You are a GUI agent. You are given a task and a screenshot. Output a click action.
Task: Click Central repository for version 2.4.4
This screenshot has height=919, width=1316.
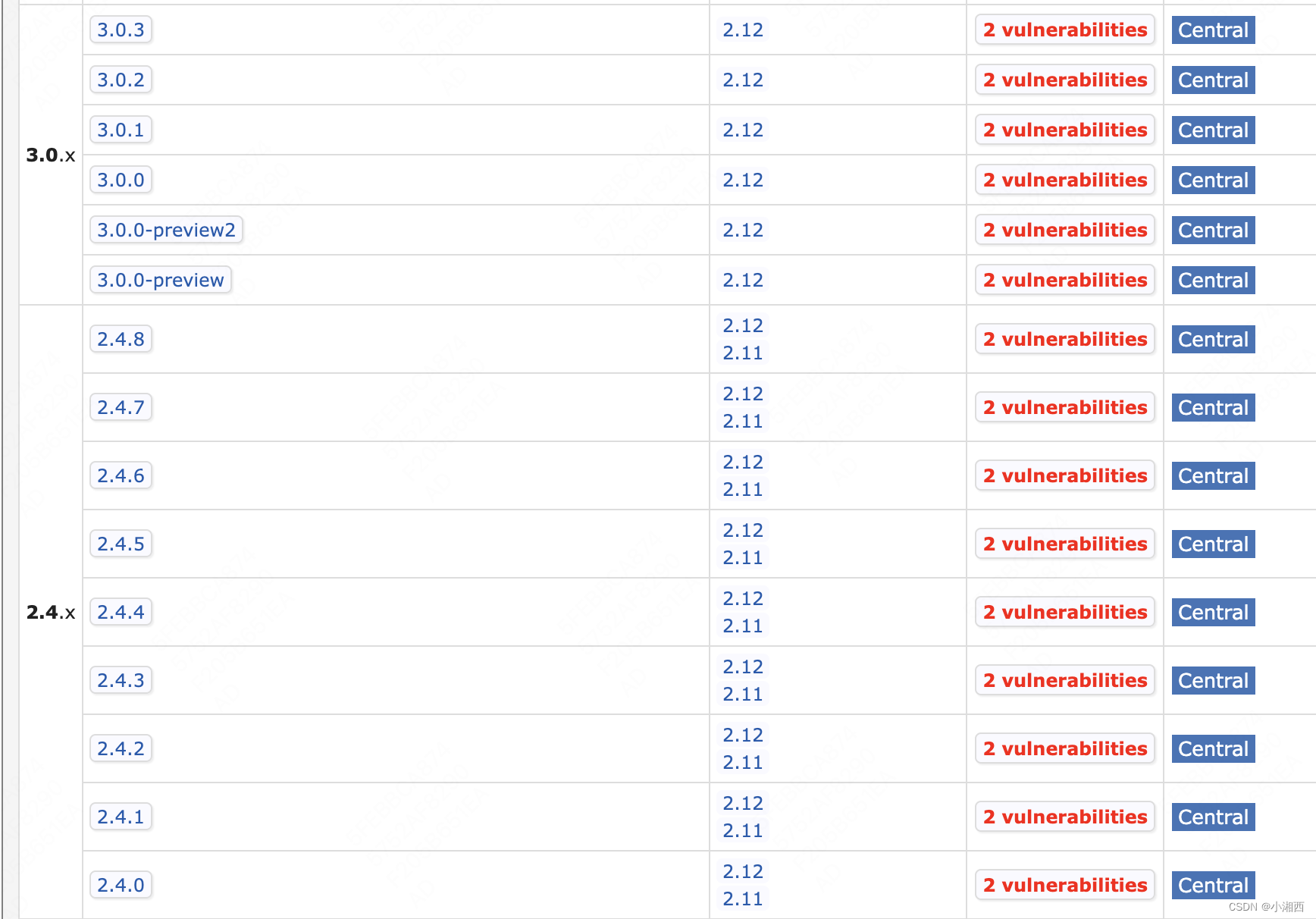pos(1213,612)
